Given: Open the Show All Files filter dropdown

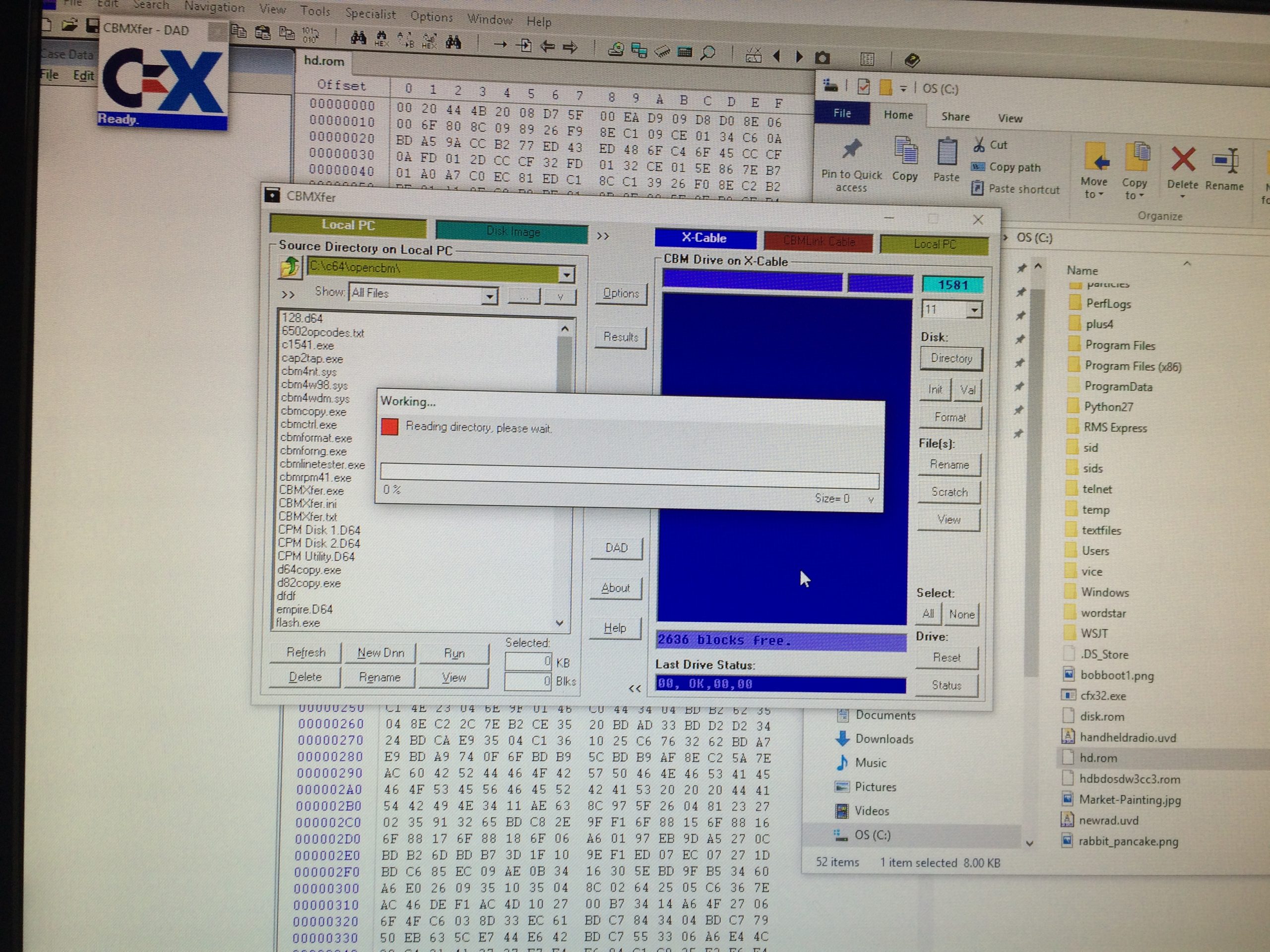Looking at the screenshot, I should [489, 296].
